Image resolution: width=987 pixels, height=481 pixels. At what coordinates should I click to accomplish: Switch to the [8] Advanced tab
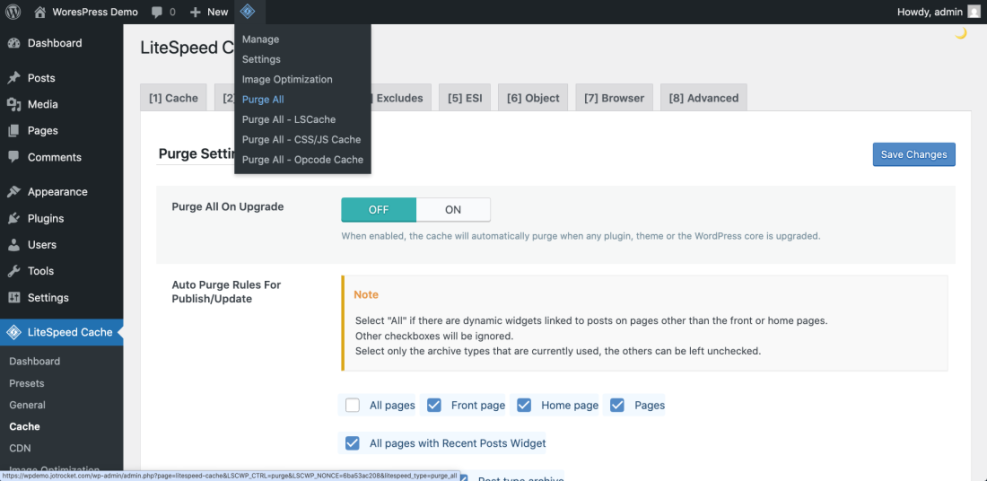[x=704, y=98]
